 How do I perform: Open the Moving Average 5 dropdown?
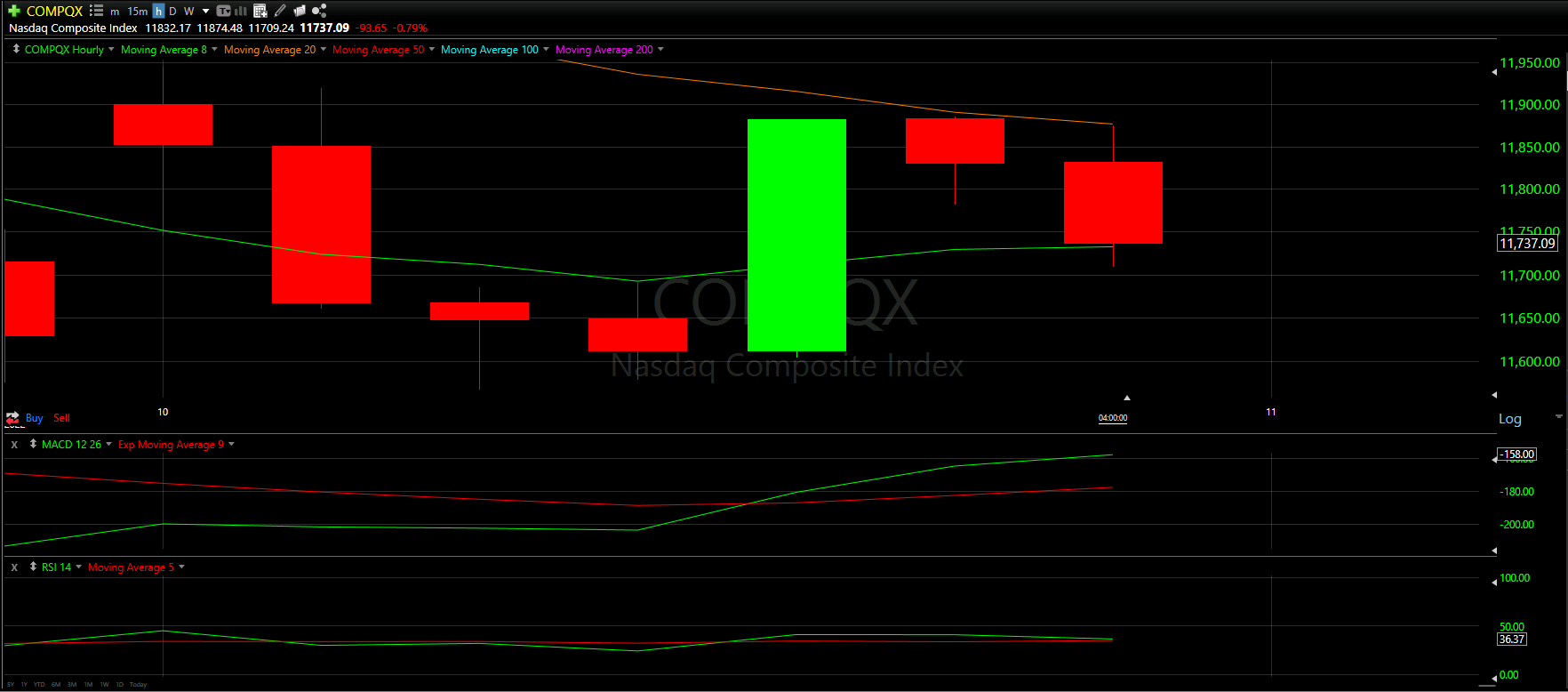(181, 567)
